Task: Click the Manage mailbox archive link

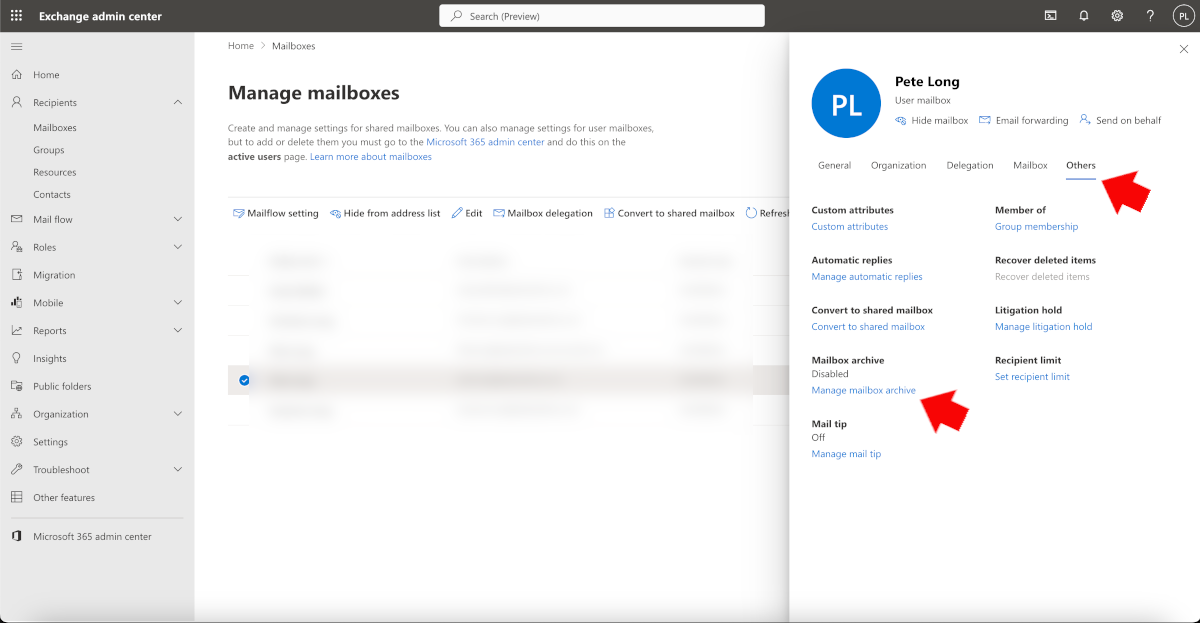Action: (864, 390)
